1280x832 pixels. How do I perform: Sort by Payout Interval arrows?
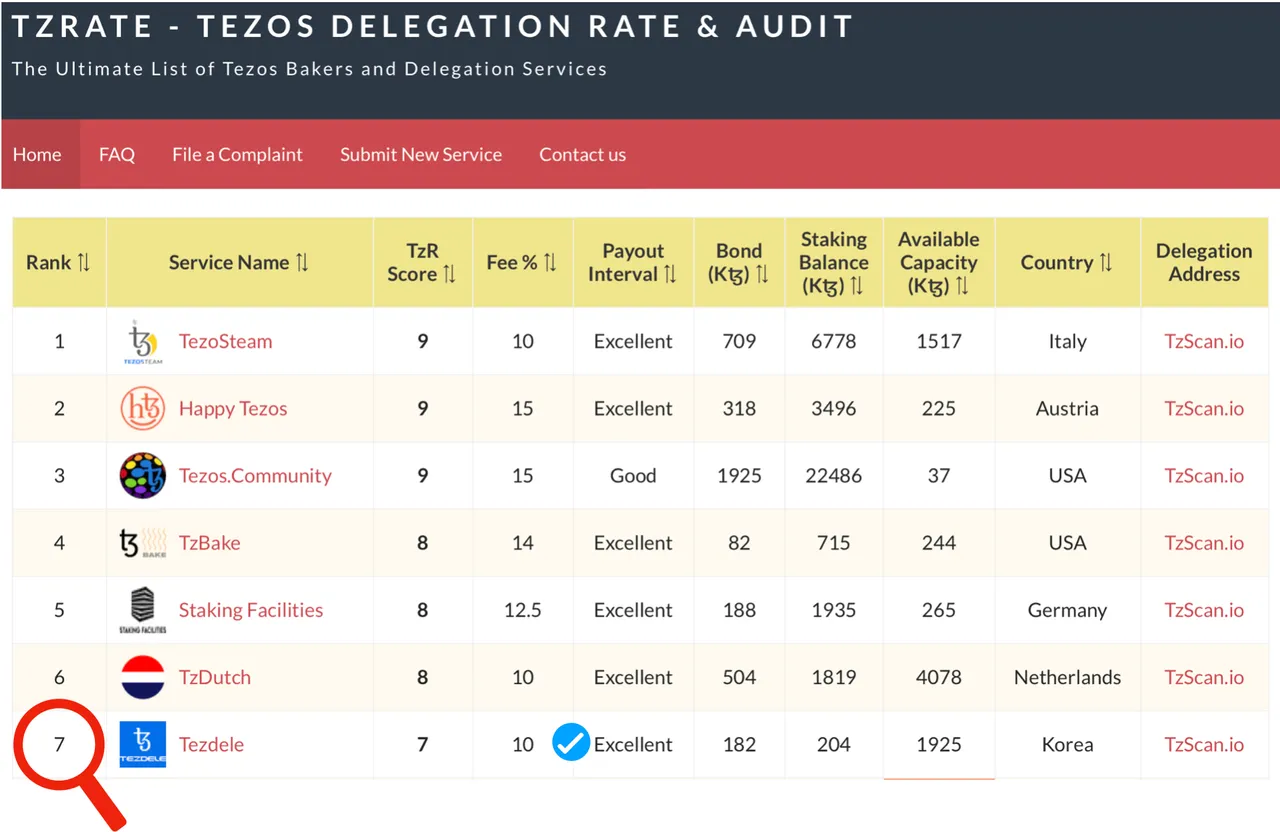point(670,274)
